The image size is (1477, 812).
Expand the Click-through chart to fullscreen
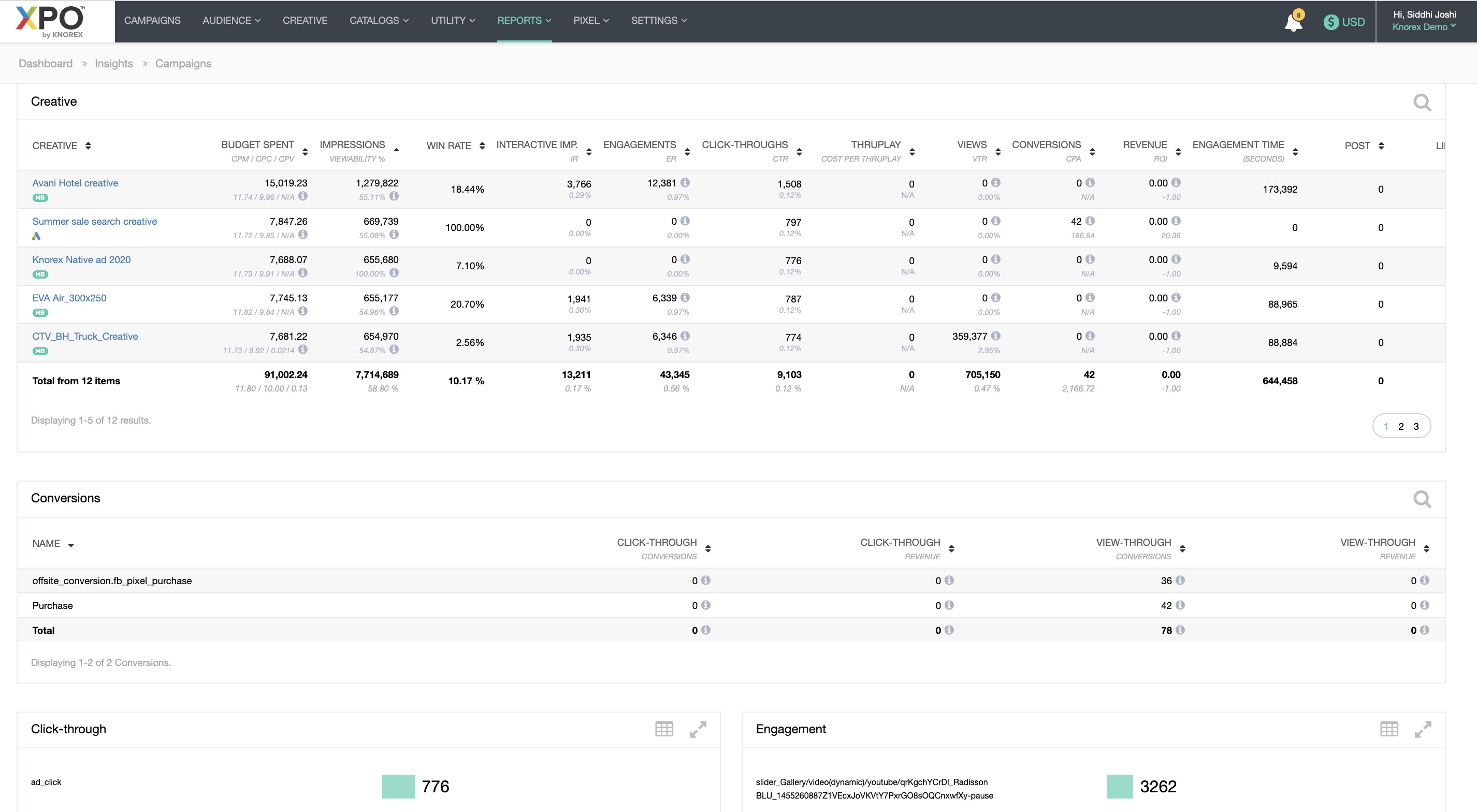click(x=698, y=729)
